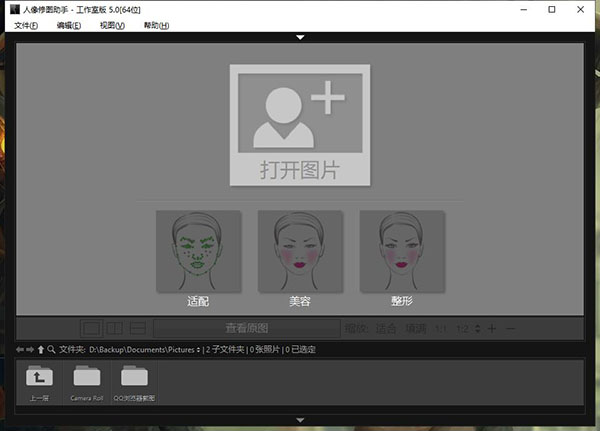Open the 文件 menu
The height and width of the screenshot is (431, 600).
coord(26,26)
